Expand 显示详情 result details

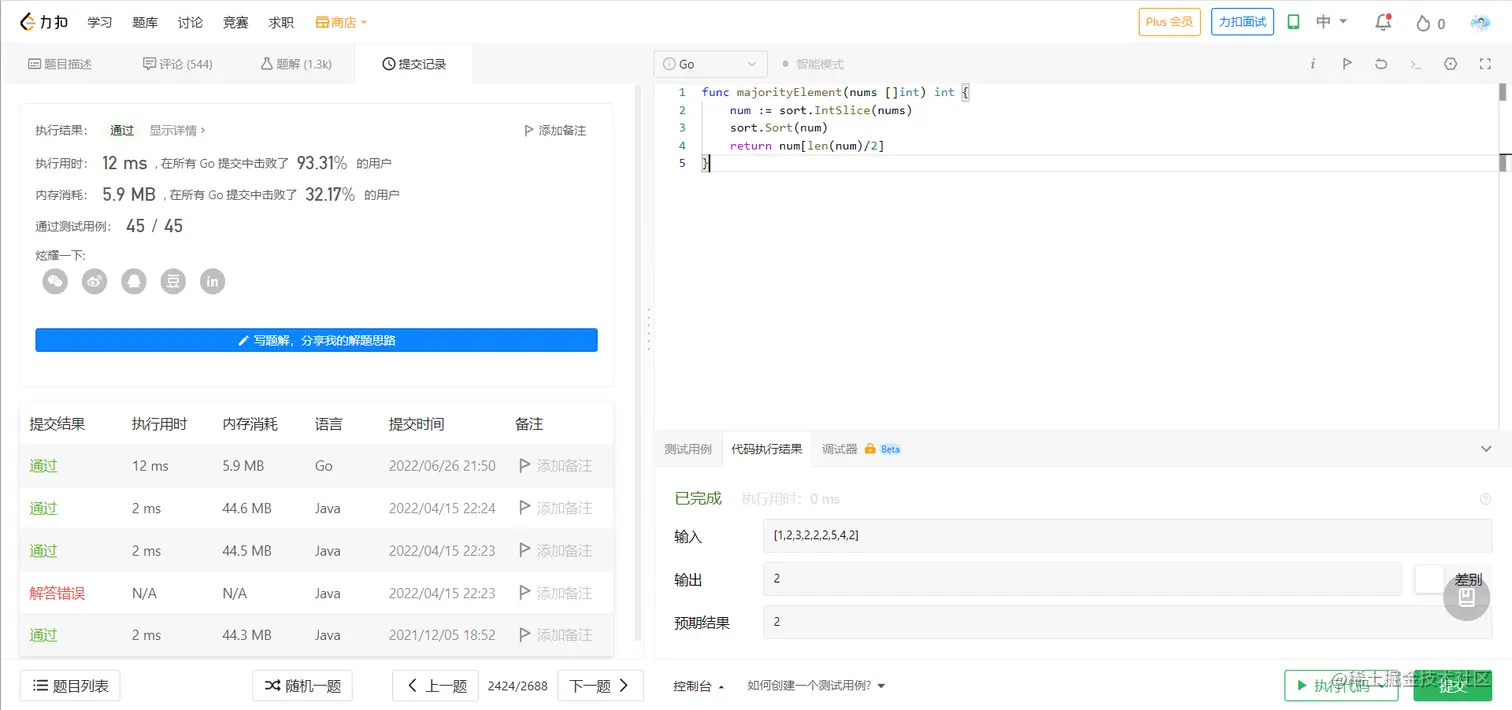coord(178,130)
